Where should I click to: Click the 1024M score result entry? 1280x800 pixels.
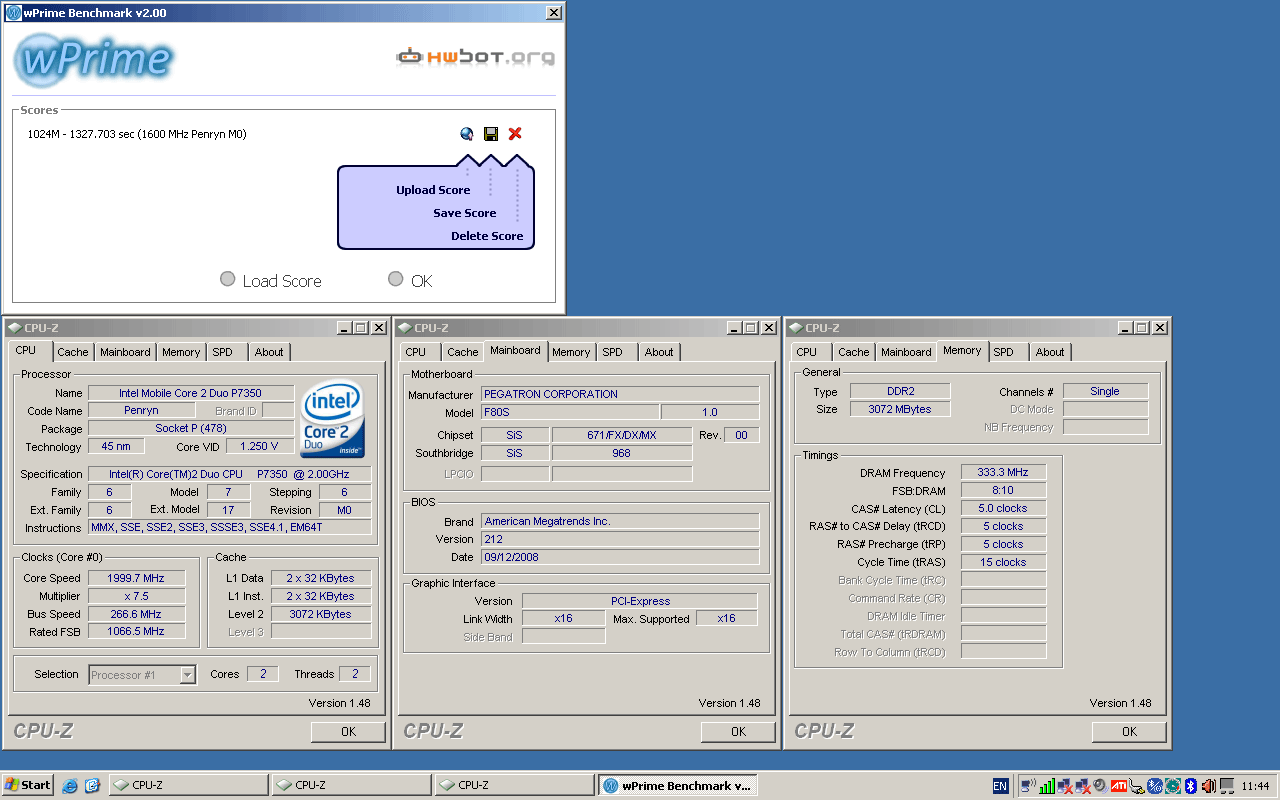tap(137, 134)
